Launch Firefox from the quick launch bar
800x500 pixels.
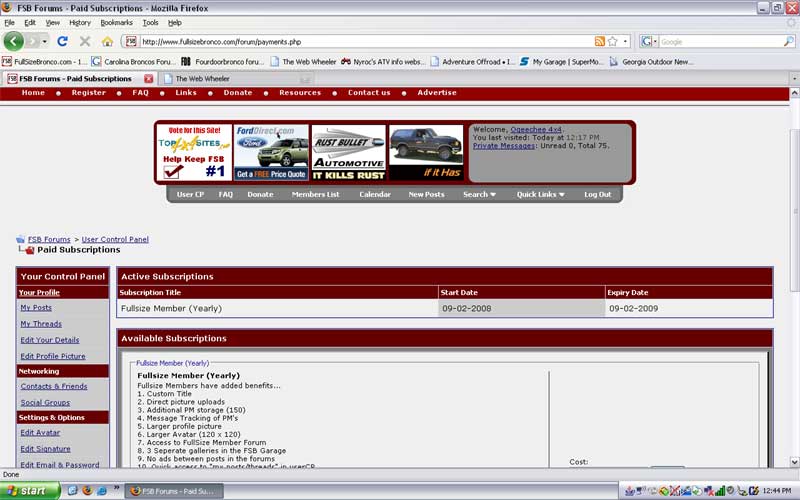[87, 491]
